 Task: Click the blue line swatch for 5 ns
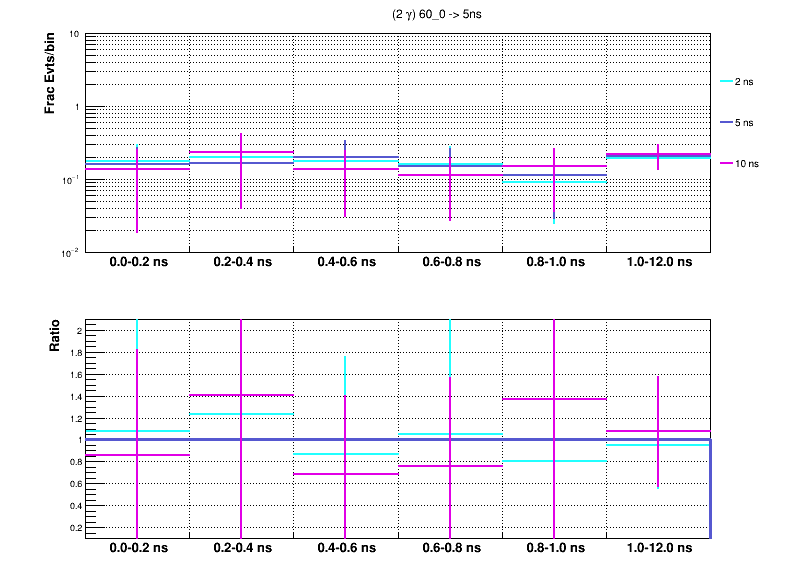point(726,122)
